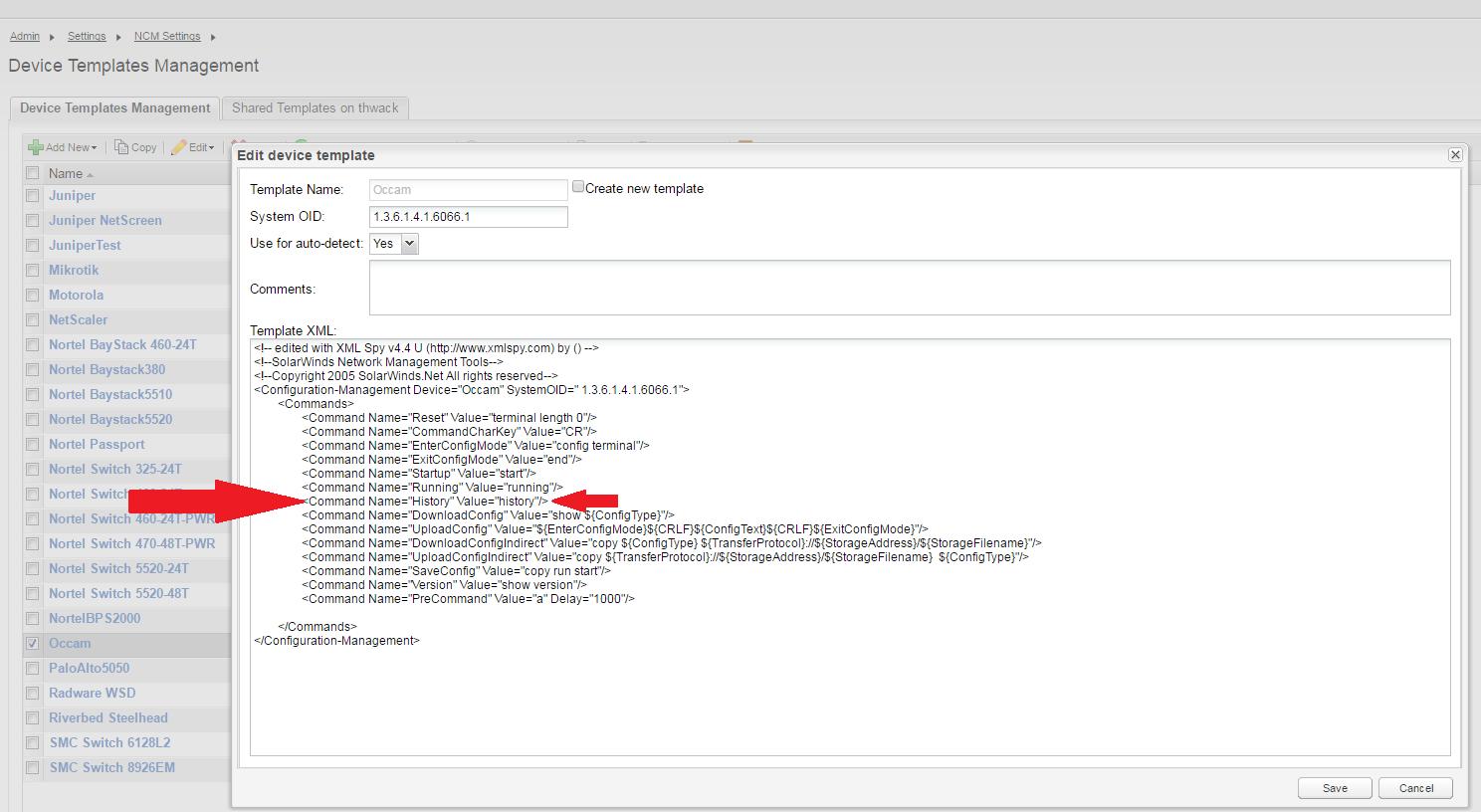Open PaloAlto5050 template

coord(90,669)
